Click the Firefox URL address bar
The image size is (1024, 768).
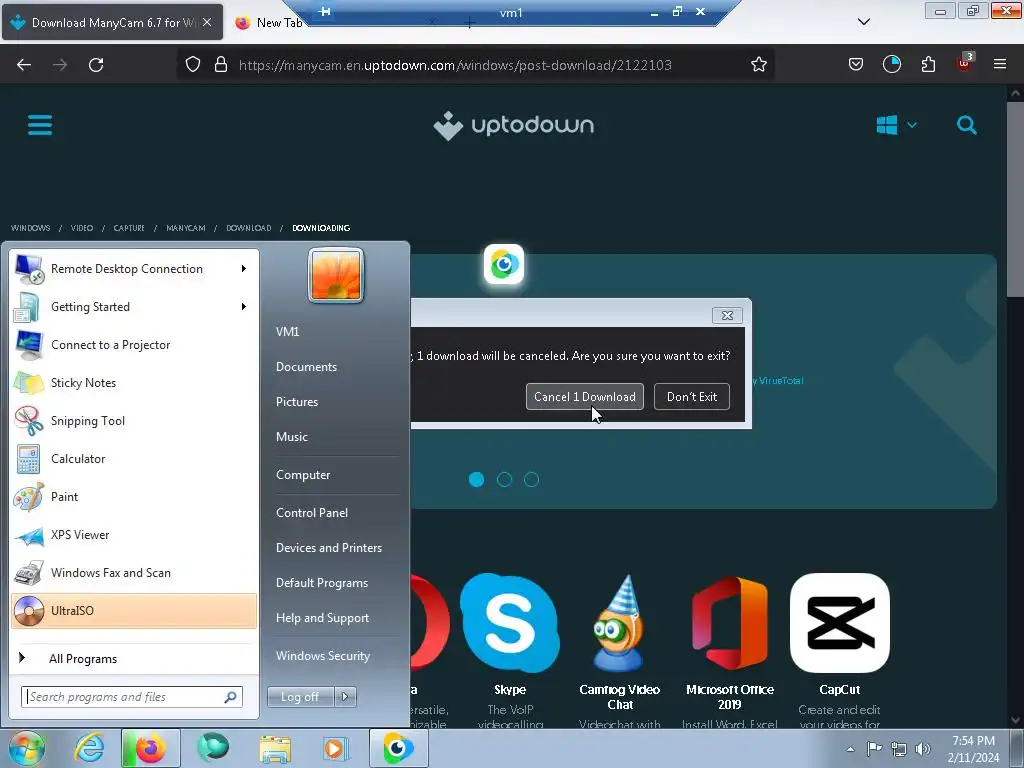475,65
